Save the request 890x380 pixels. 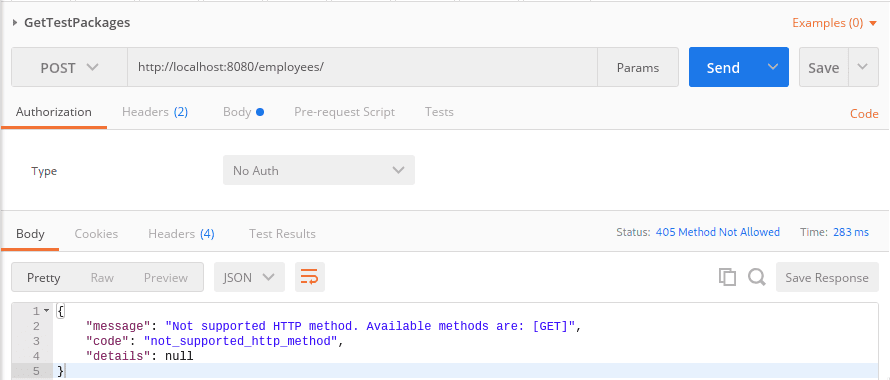(824, 67)
